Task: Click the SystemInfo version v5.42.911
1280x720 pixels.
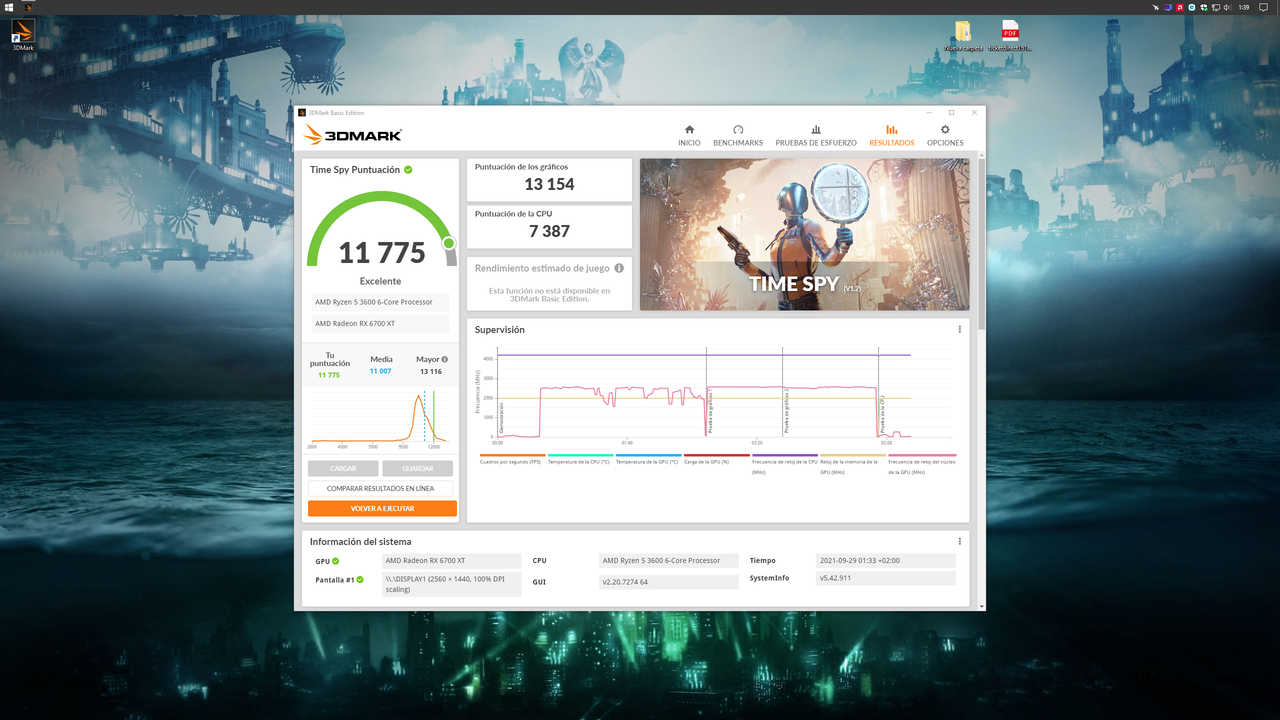Action: pyautogui.click(x=885, y=578)
